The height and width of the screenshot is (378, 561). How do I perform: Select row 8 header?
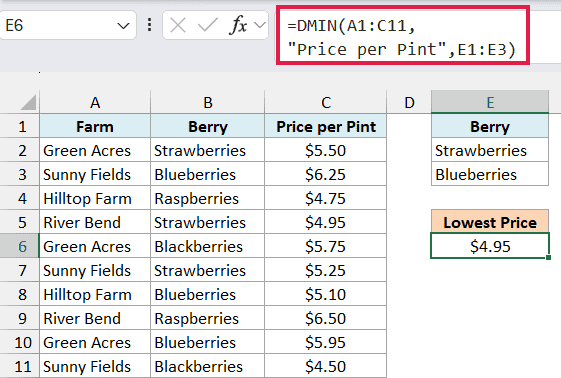coord(20,294)
